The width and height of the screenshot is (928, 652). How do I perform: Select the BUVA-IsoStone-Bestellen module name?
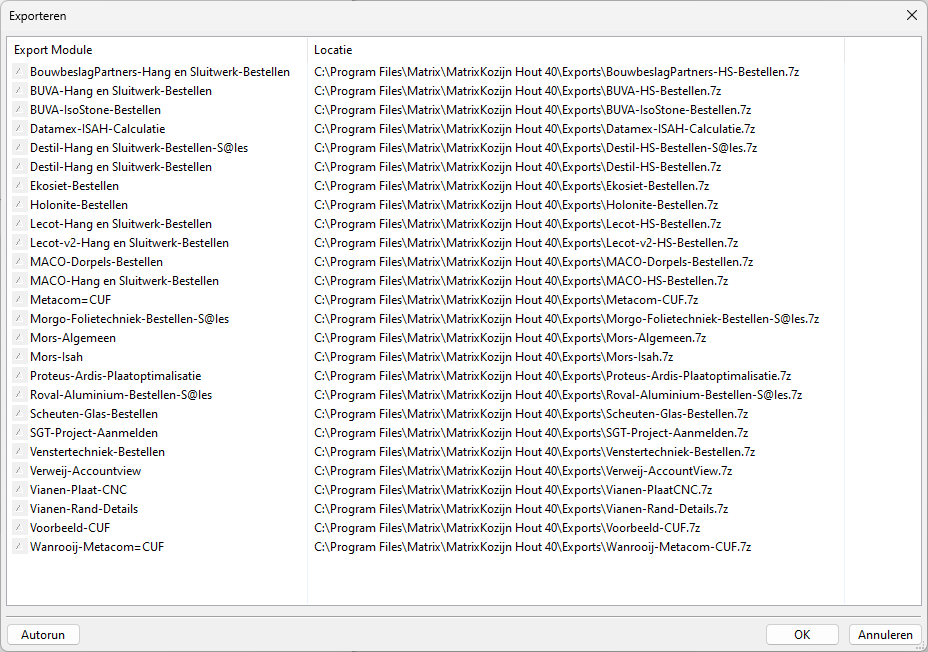click(95, 109)
